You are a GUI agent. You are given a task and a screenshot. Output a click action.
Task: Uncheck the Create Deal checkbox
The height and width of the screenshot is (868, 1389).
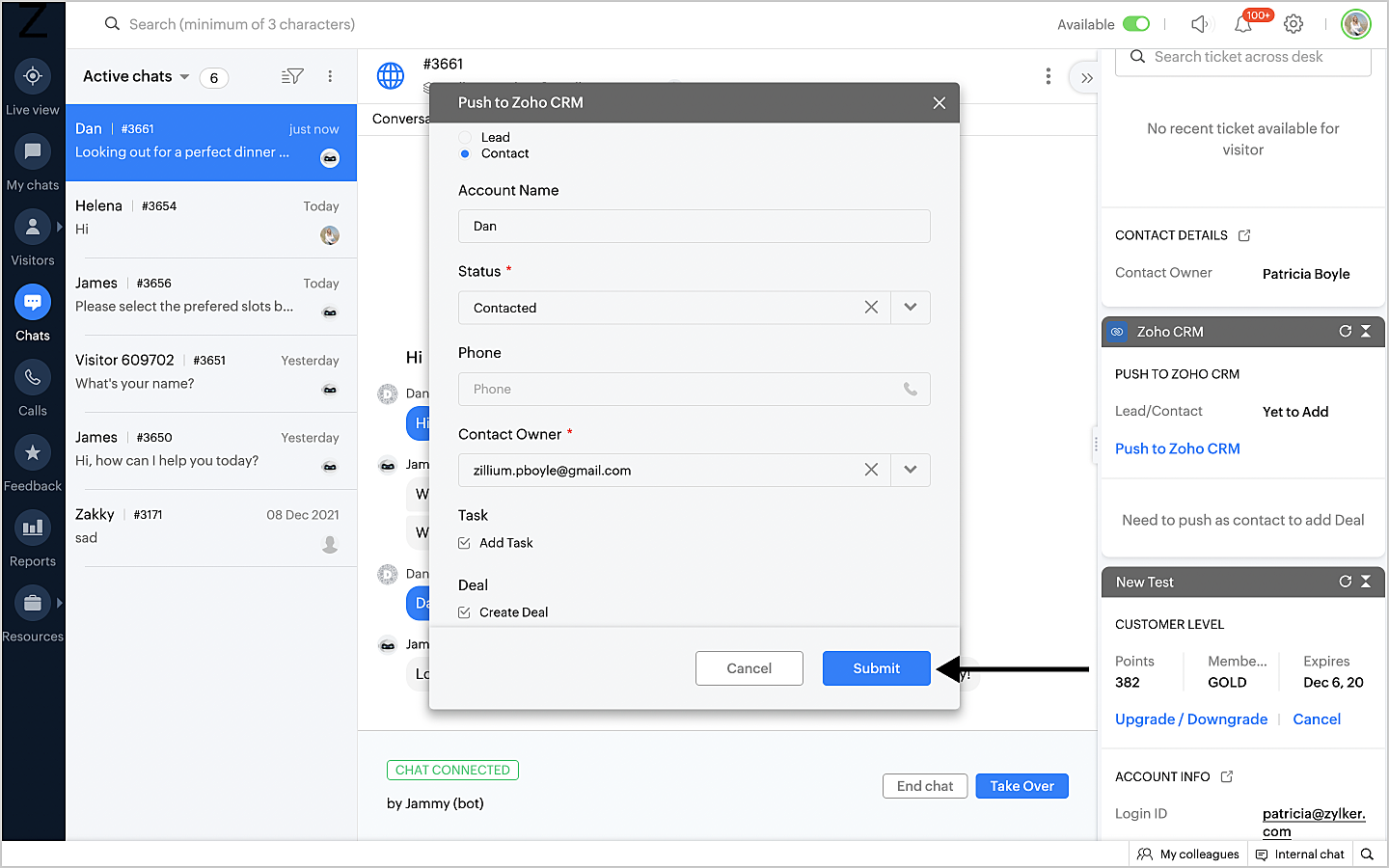[464, 612]
